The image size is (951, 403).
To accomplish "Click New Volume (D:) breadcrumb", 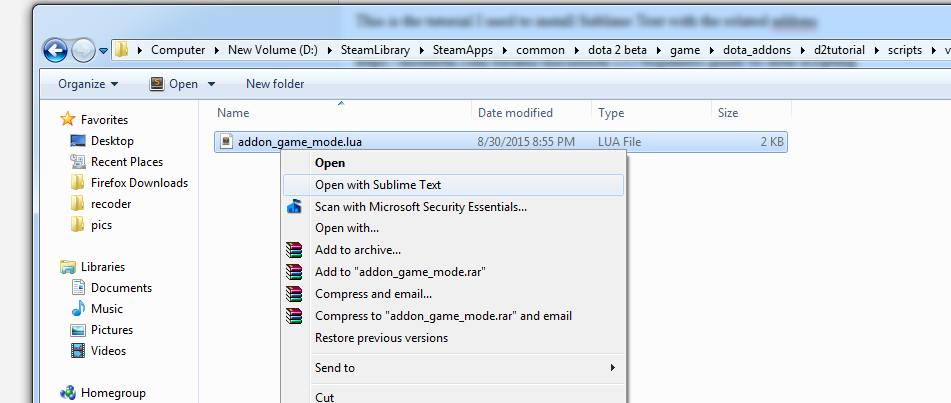I will pos(273,50).
